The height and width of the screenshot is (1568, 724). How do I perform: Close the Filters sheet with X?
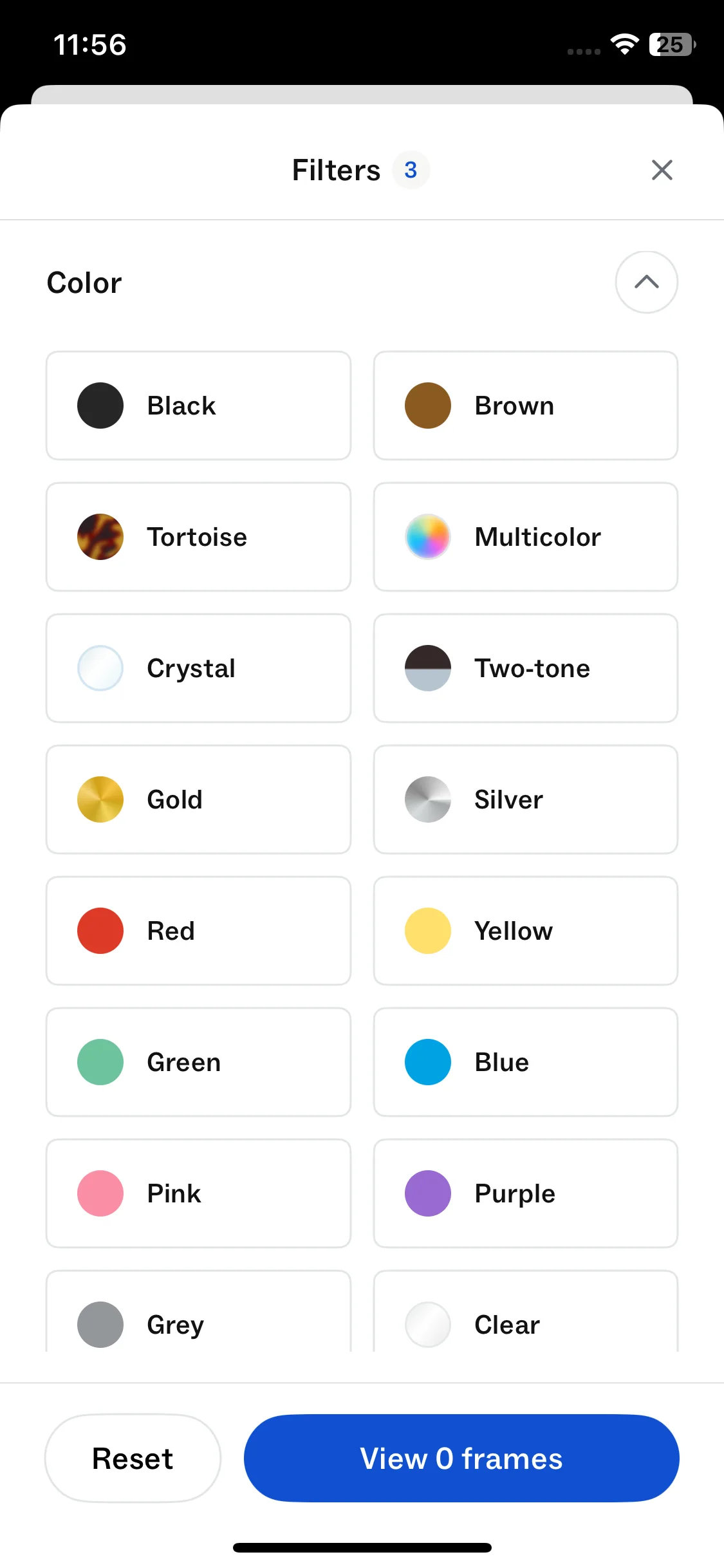click(662, 170)
